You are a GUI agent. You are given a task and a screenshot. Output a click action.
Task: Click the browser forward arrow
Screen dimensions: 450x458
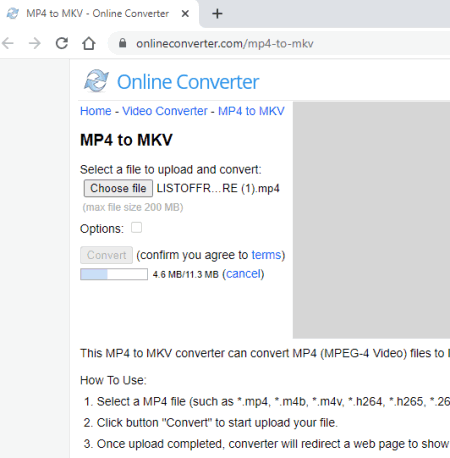click(35, 43)
